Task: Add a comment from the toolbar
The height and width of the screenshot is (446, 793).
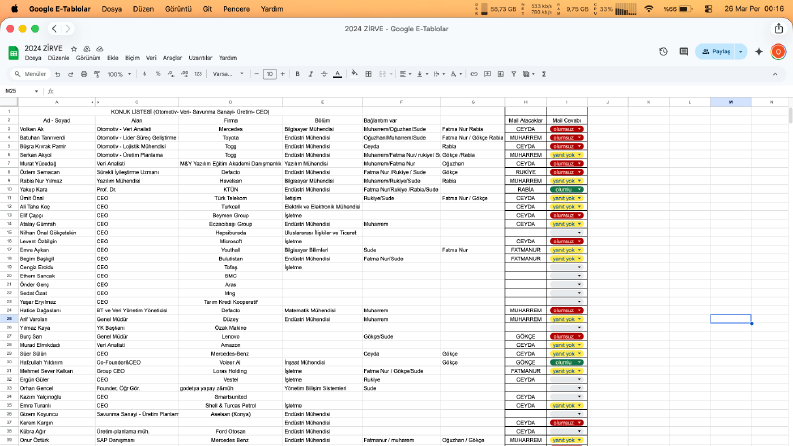Action: tap(488, 74)
